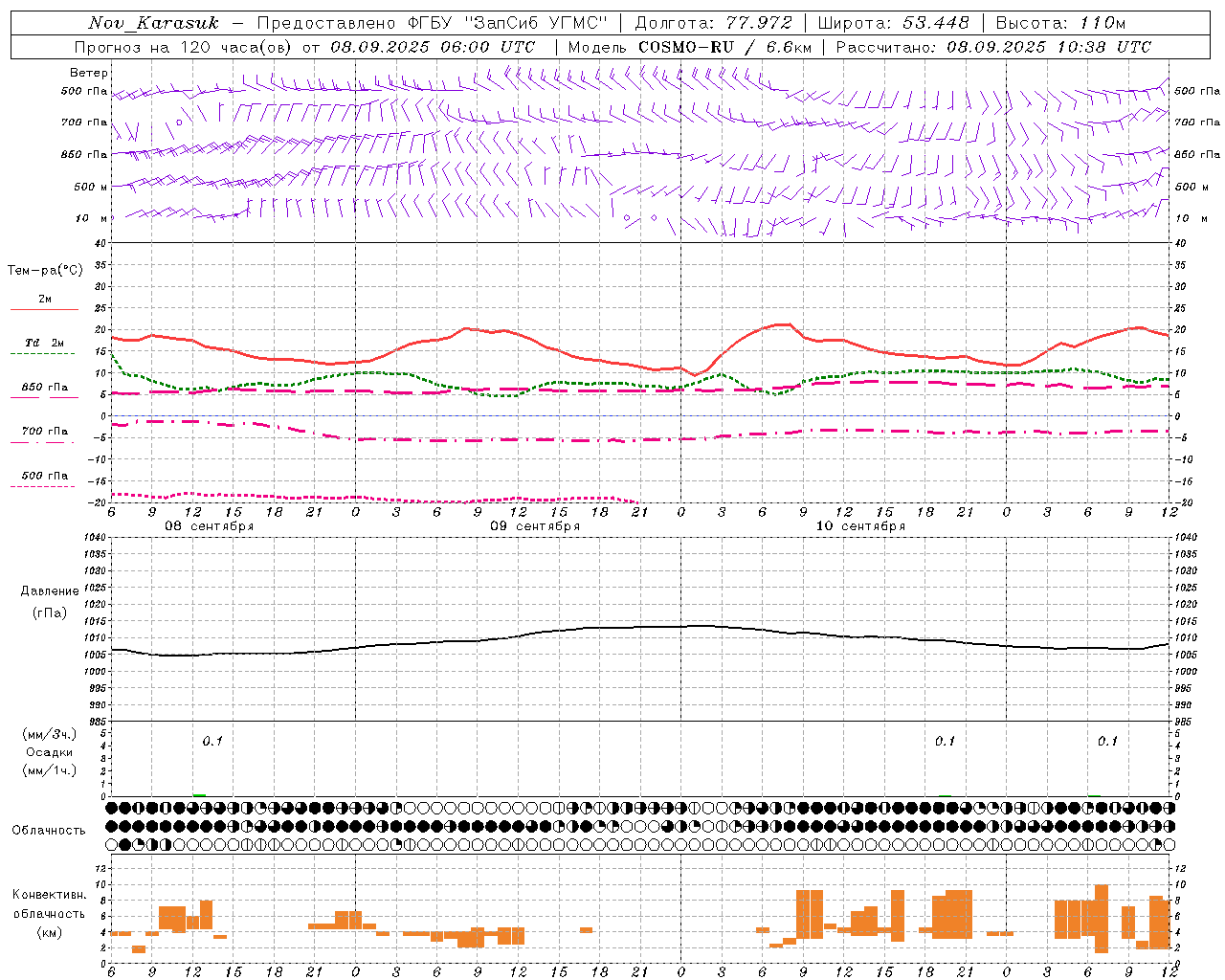The width and height of the screenshot is (1225, 980).
Task: Click the green precipitation bar on 08 сентября
Action: (199, 794)
